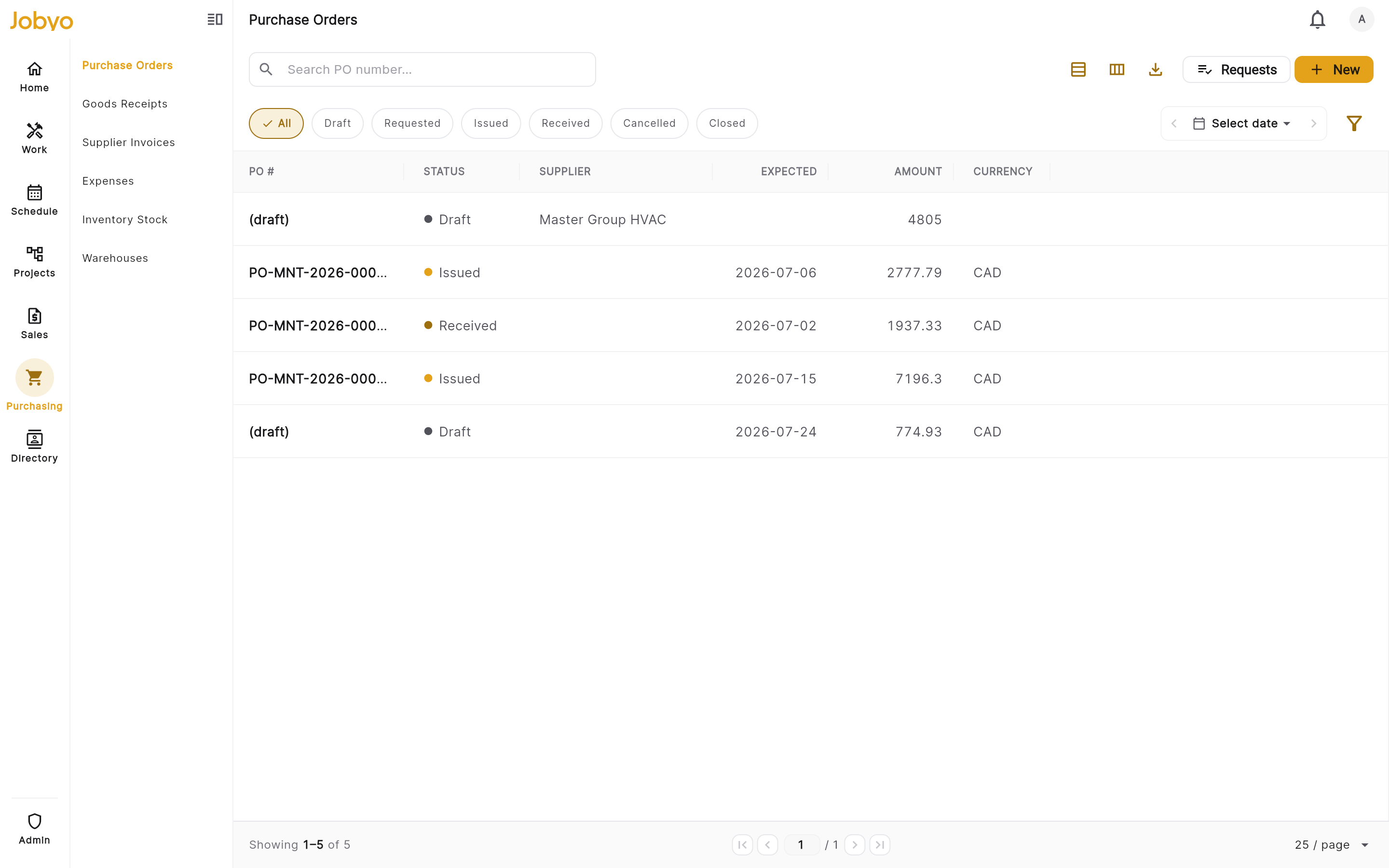Open Supplier Invoices
Image resolution: width=1389 pixels, height=868 pixels.
point(129,142)
